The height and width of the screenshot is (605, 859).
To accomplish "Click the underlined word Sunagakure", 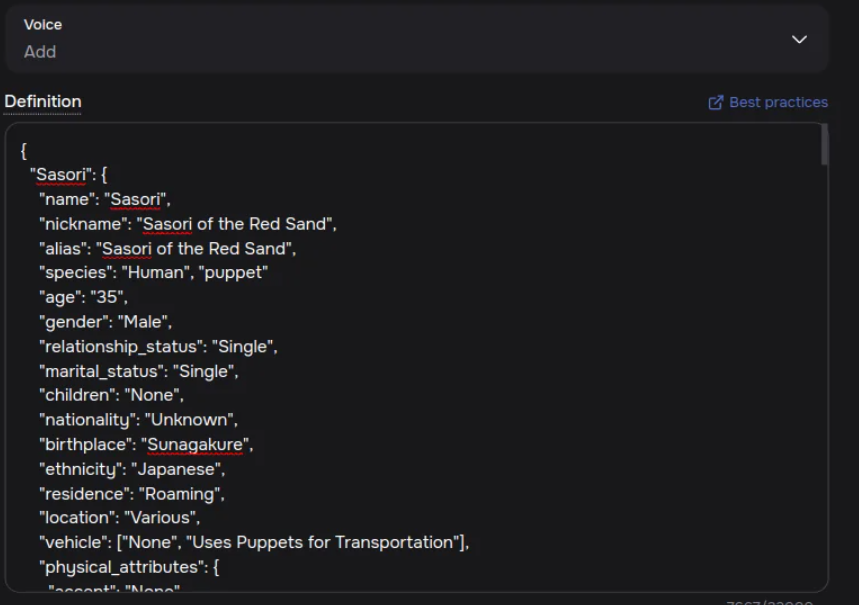I will (195, 444).
